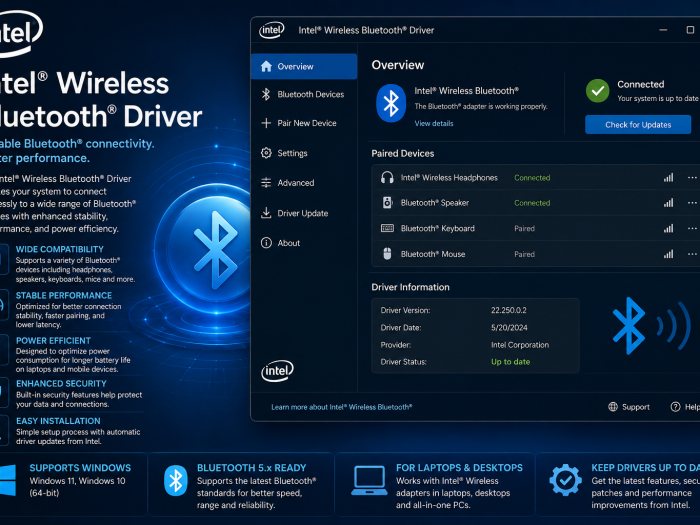700x525 pixels.
Task: Maximize the Intel Bluetooth Driver window
Action: 690,30
